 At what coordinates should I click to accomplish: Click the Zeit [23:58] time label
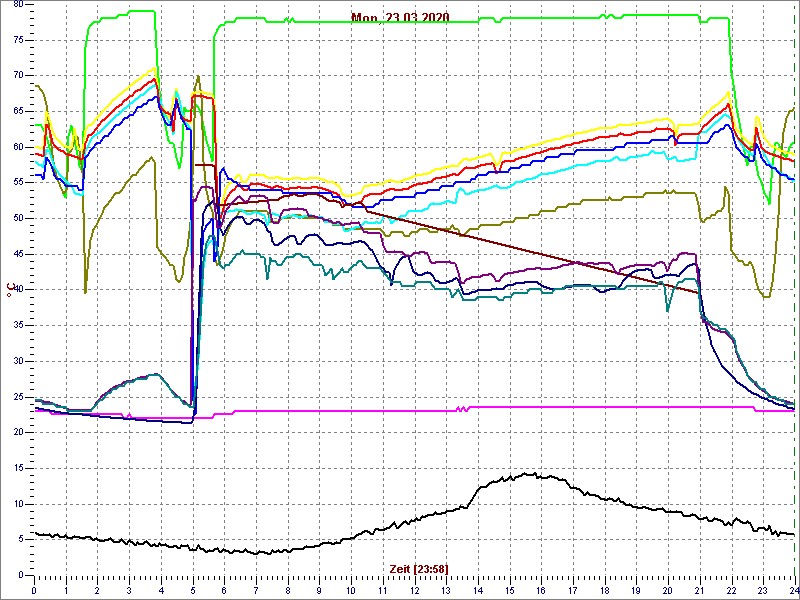[418, 568]
